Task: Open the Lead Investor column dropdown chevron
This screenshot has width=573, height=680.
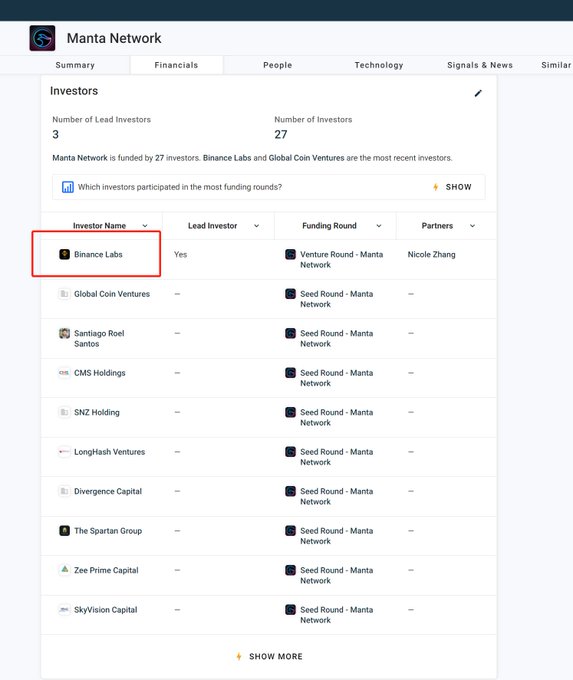Action: point(256,226)
